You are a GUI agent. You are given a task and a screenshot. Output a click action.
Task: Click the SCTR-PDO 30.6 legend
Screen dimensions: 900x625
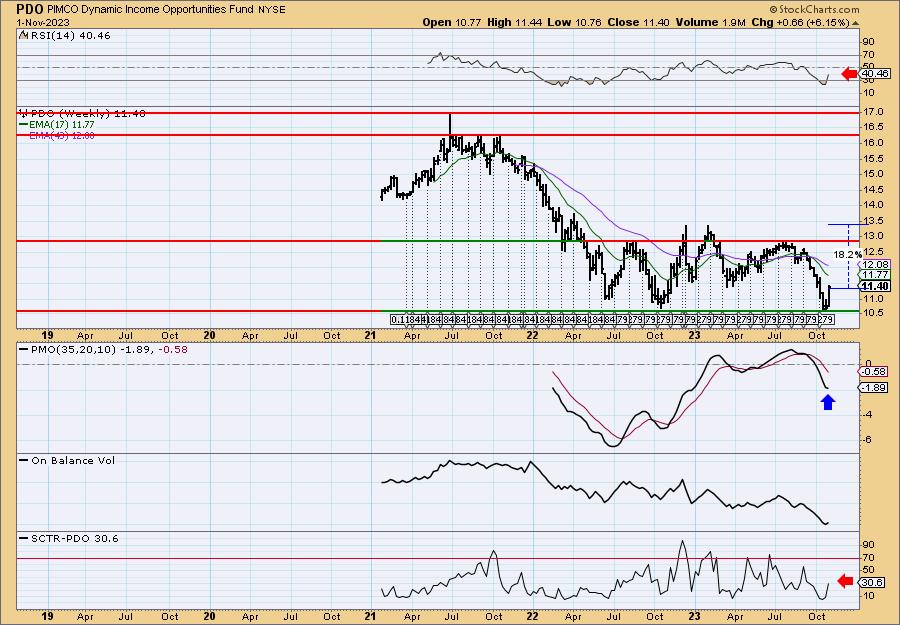69,538
